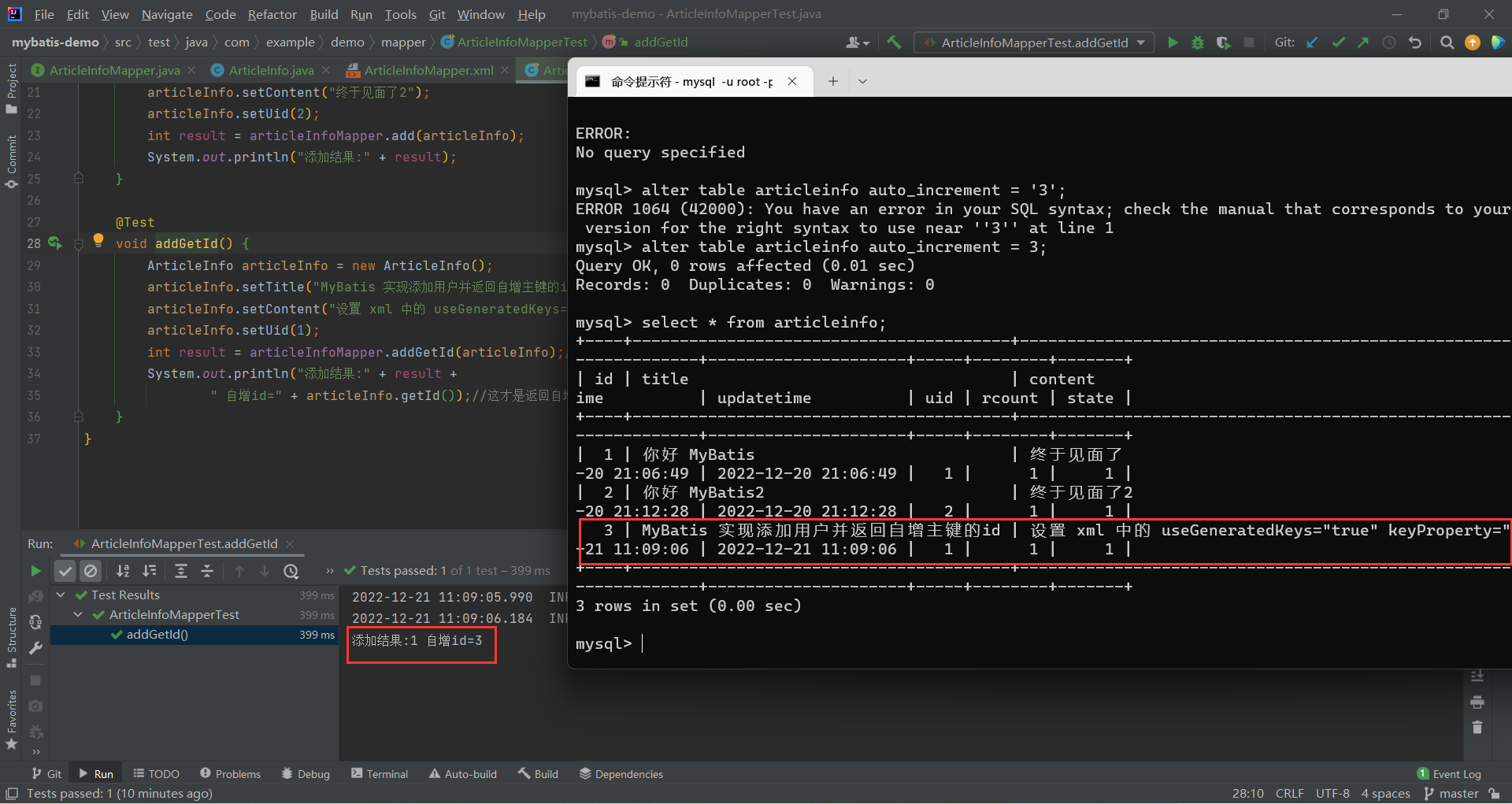Sort test results by duration
Image resolution: width=1512 pixels, height=804 pixels.
click(x=149, y=571)
